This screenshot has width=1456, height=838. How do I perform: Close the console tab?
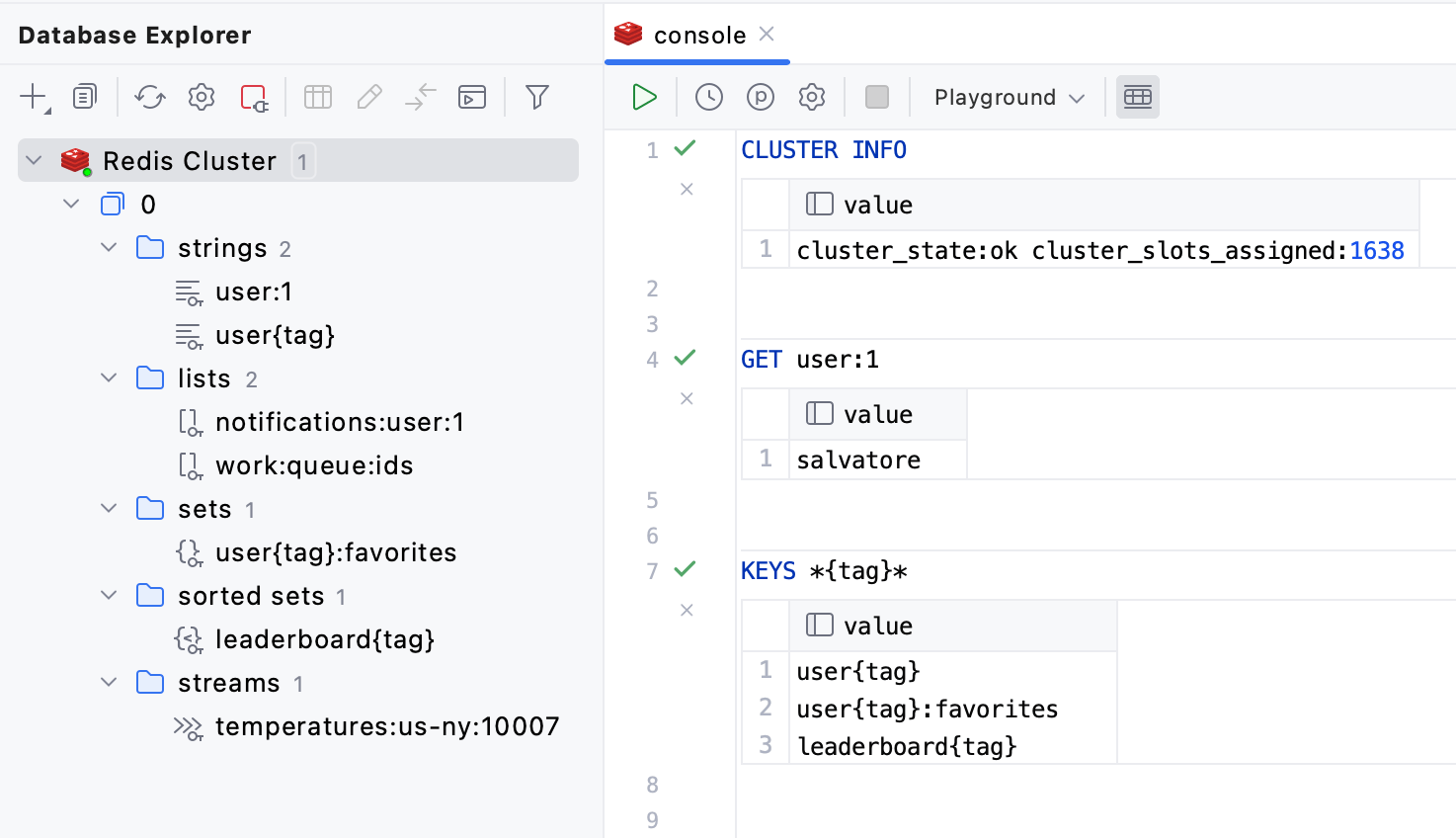[767, 35]
